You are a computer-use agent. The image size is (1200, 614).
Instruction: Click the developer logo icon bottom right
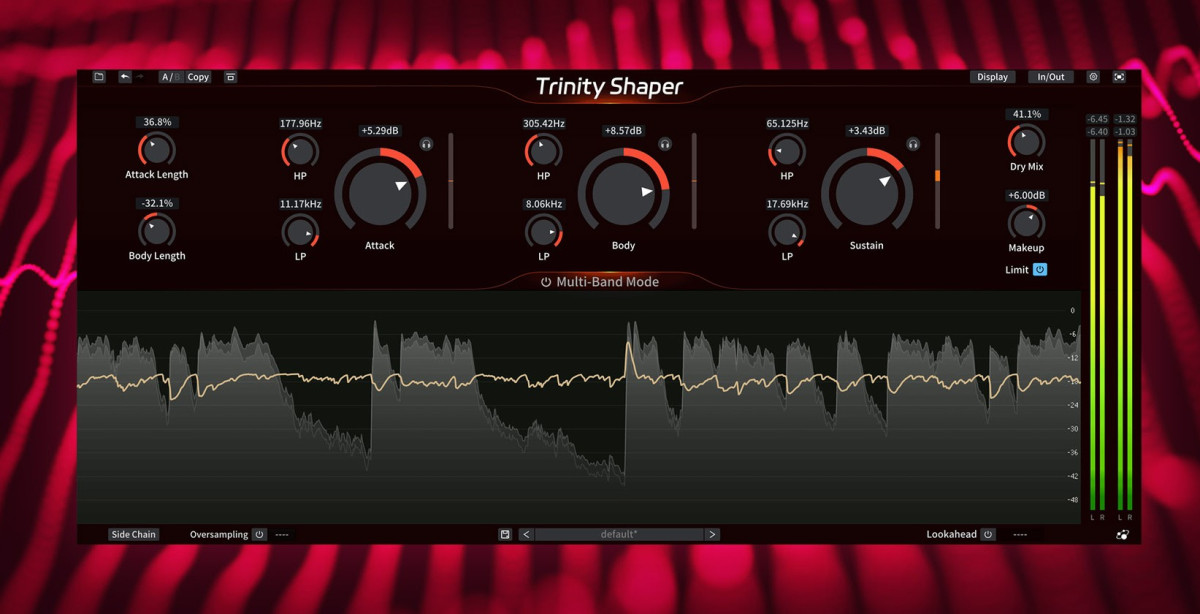coord(1122,535)
